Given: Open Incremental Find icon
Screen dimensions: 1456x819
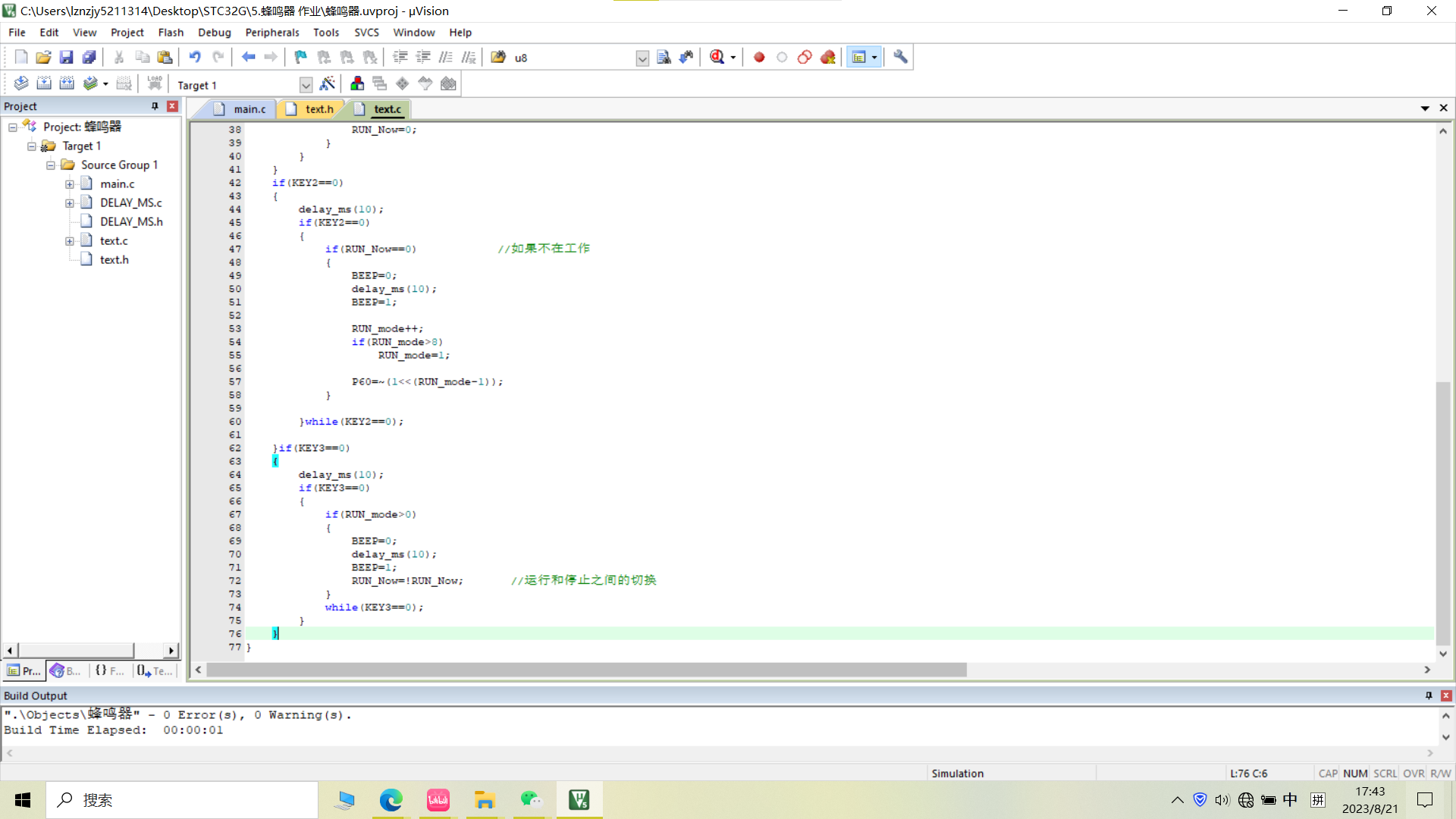Looking at the screenshot, I should pos(687,57).
